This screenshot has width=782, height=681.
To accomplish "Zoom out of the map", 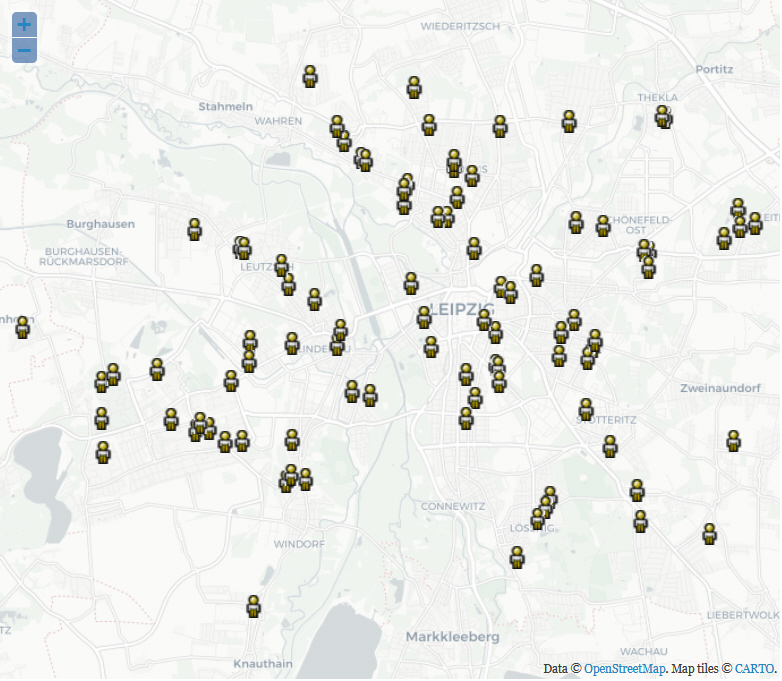I will [24, 50].
